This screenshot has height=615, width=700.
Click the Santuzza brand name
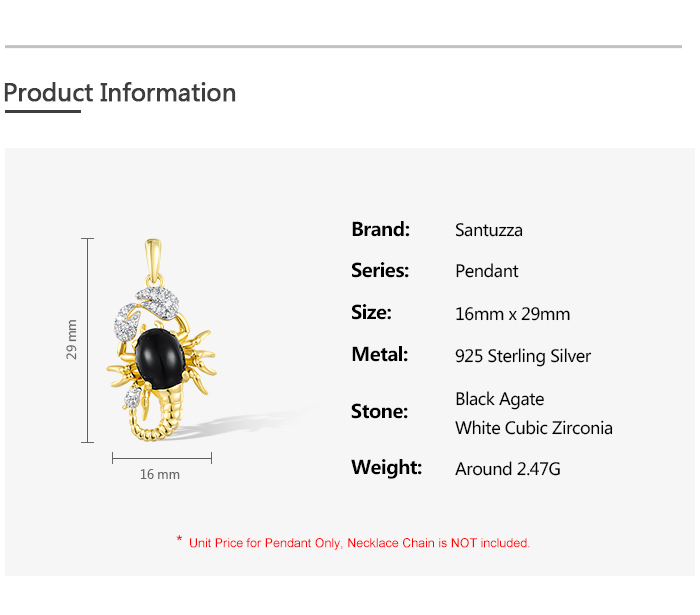point(489,230)
